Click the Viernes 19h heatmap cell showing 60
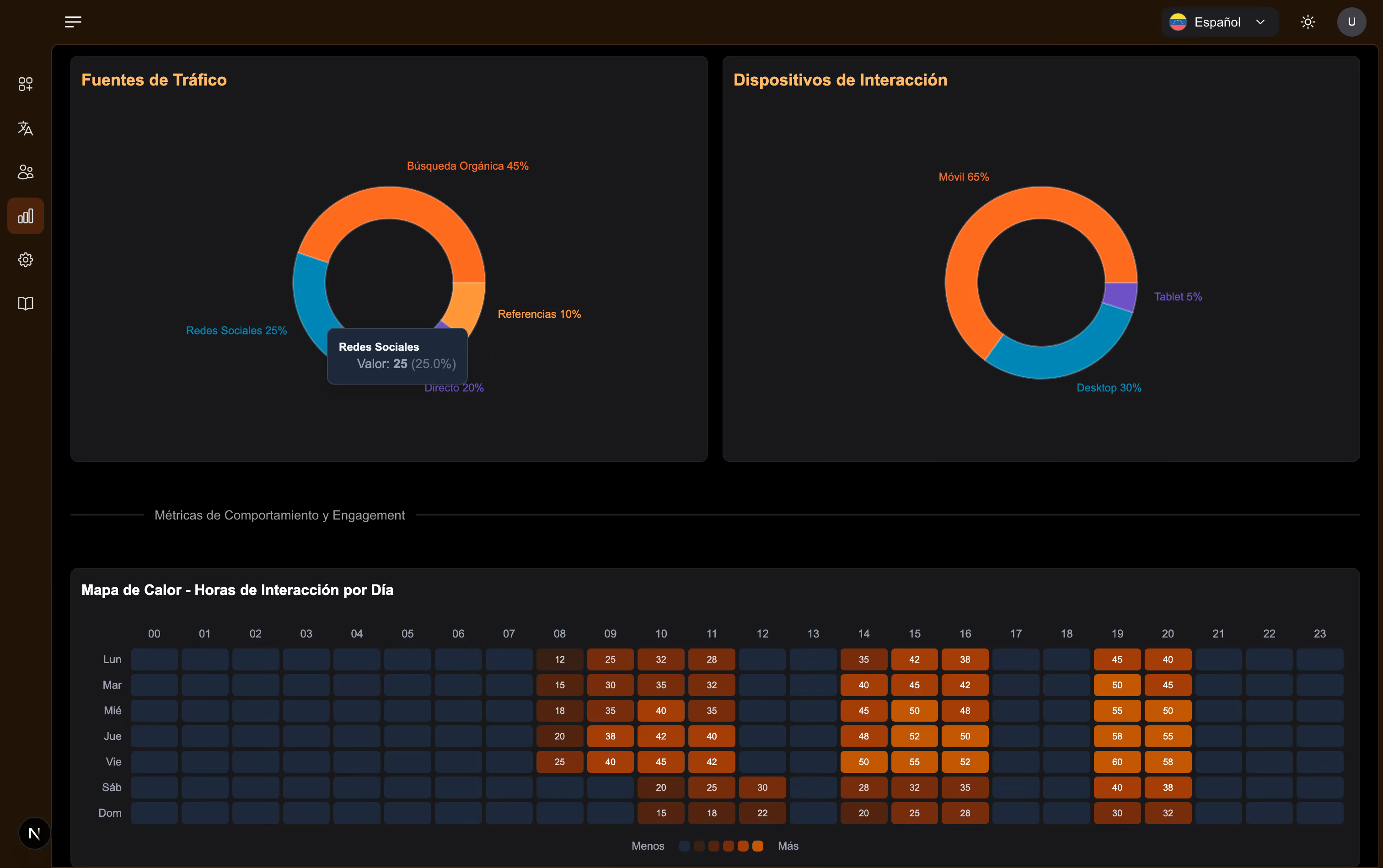Screen dimensions: 1383x868 point(1117,762)
